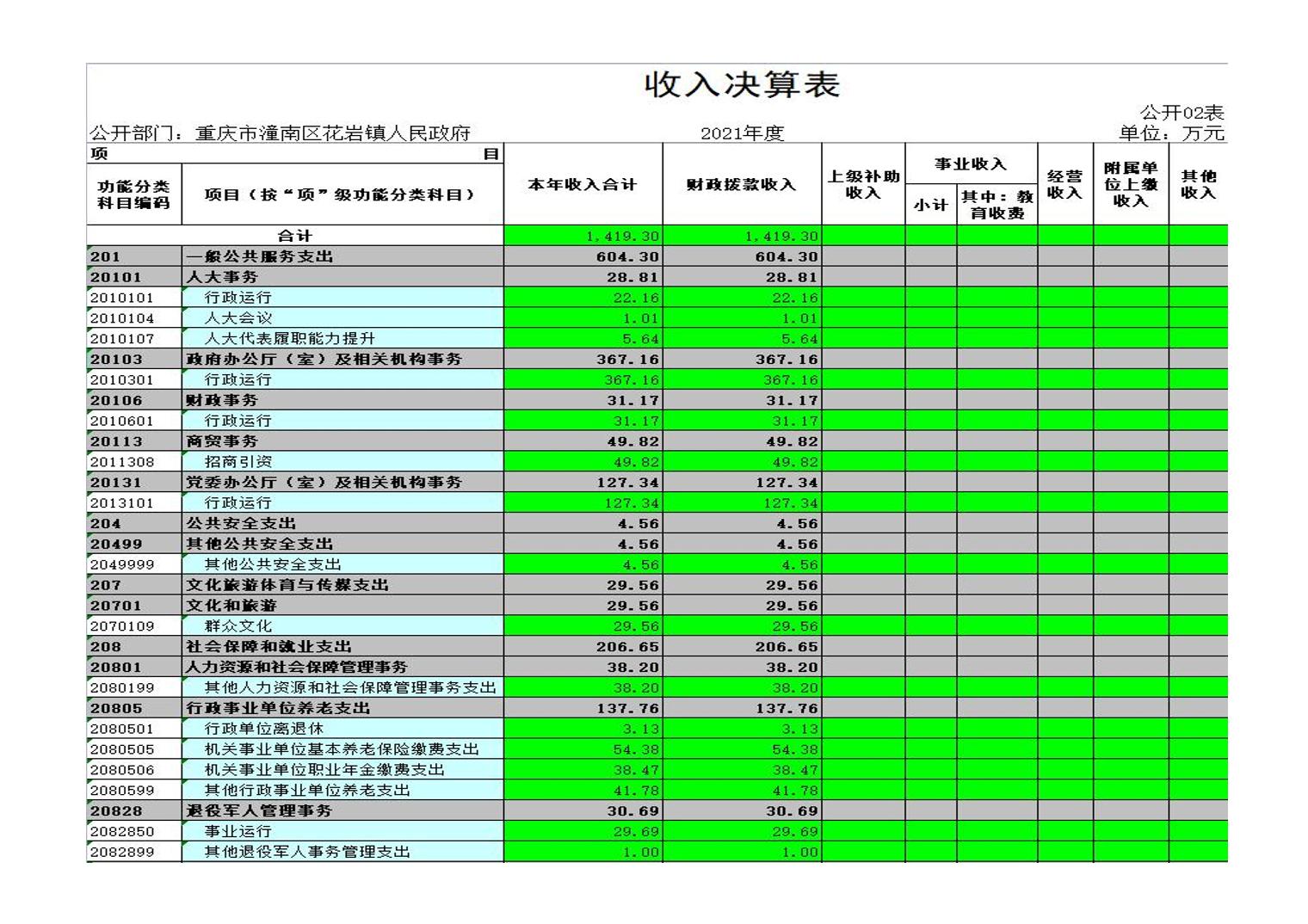Select the column header 其他收入
Viewport: 1308px width, 924px height.
coord(1198,184)
